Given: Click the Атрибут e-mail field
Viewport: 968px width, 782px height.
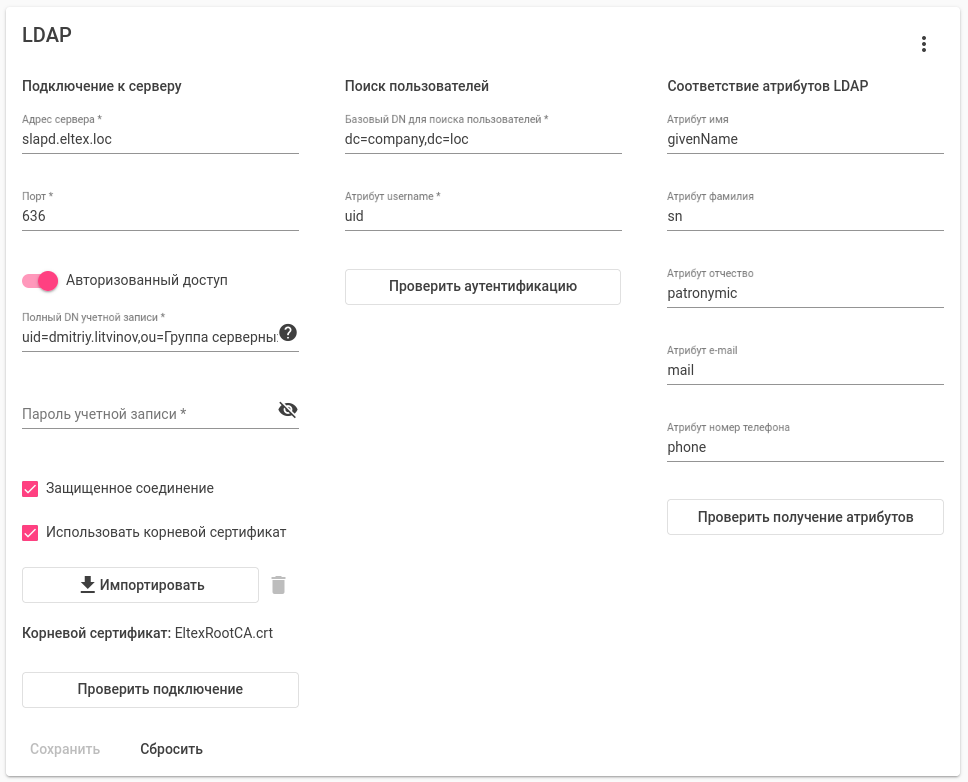Looking at the screenshot, I should (x=805, y=370).
